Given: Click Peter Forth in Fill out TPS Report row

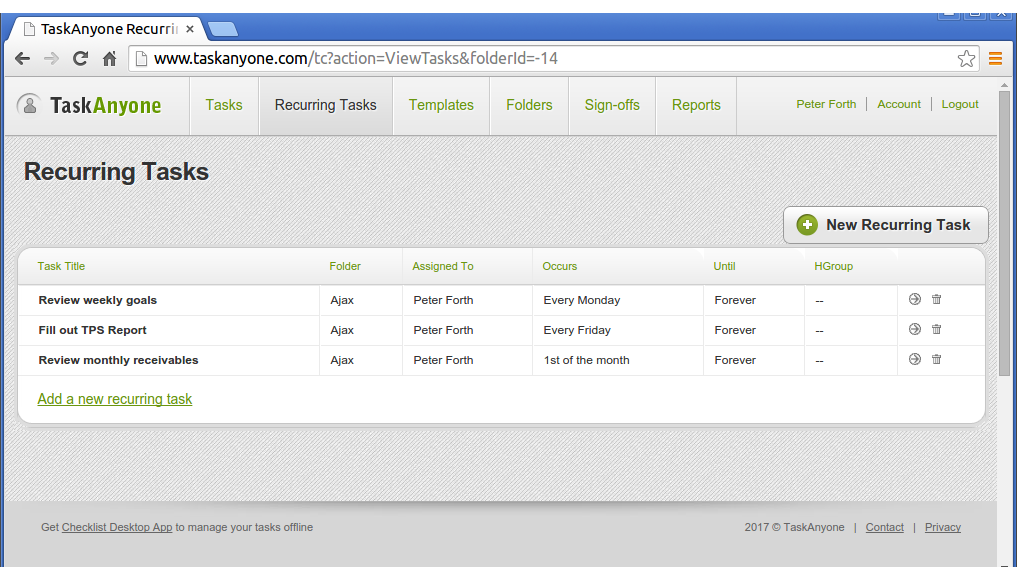Looking at the screenshot, I should point(443,330).
